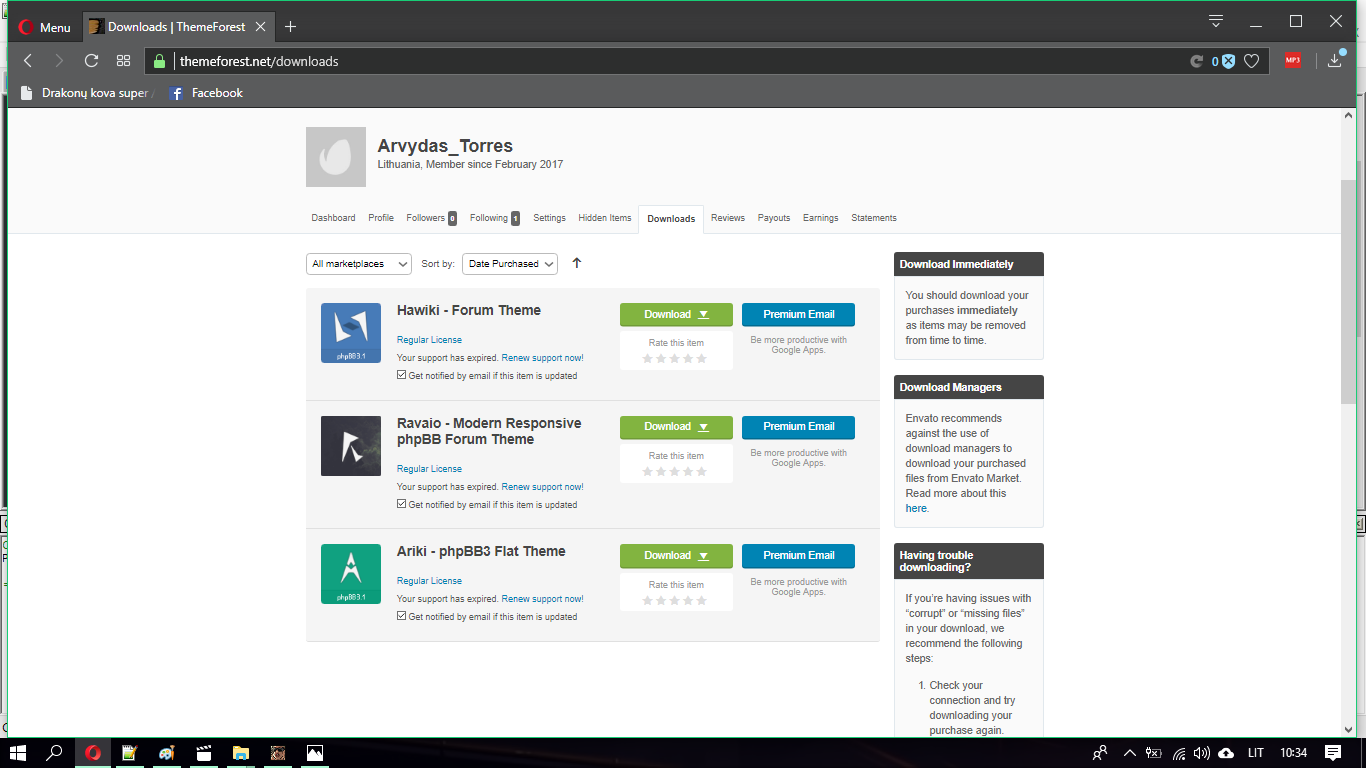Open the Speed Dial grid icon
This screenshot has width=1366, height=768.
coord(124,61)
